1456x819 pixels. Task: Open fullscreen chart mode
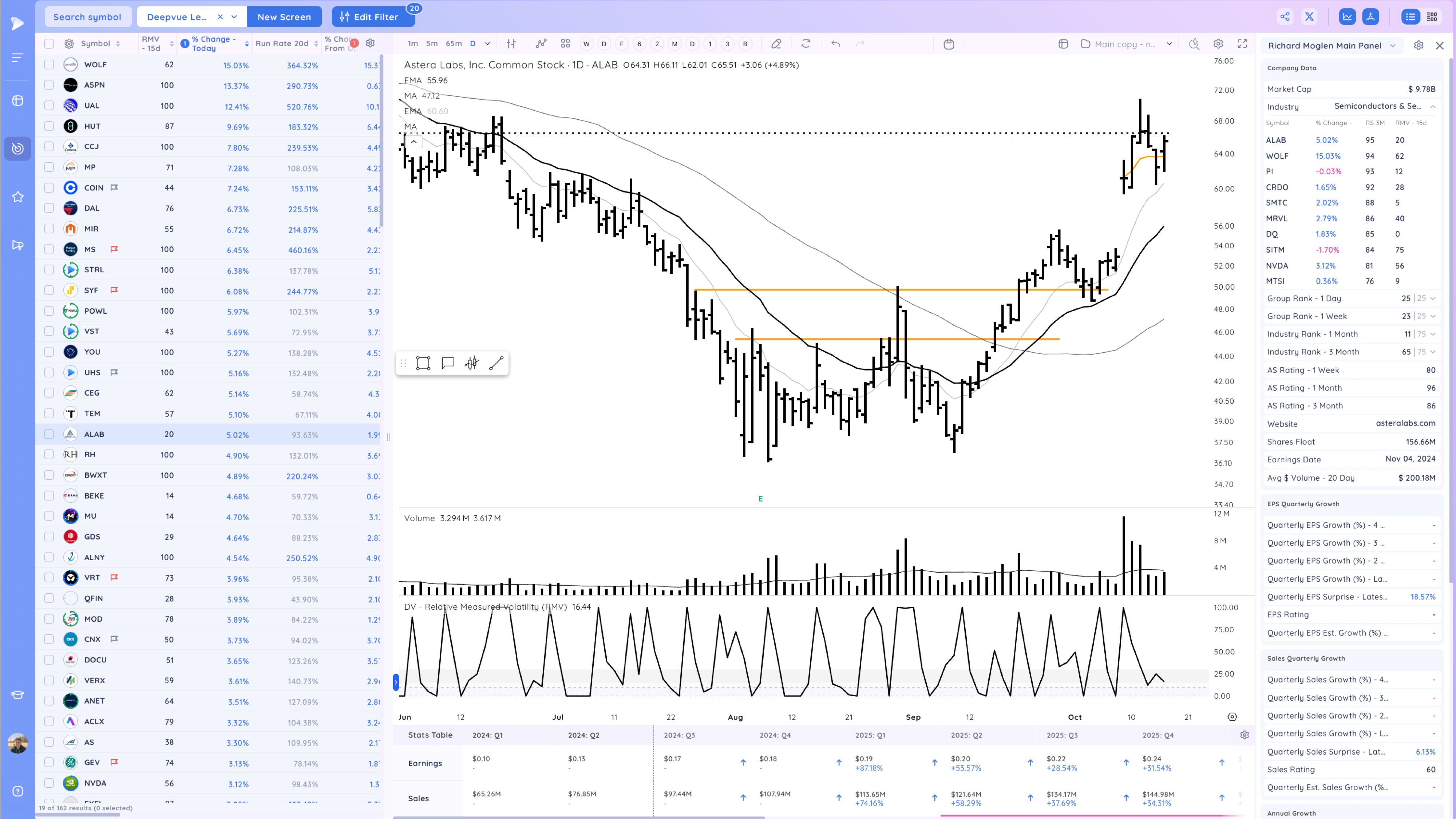click(1242, 44)
